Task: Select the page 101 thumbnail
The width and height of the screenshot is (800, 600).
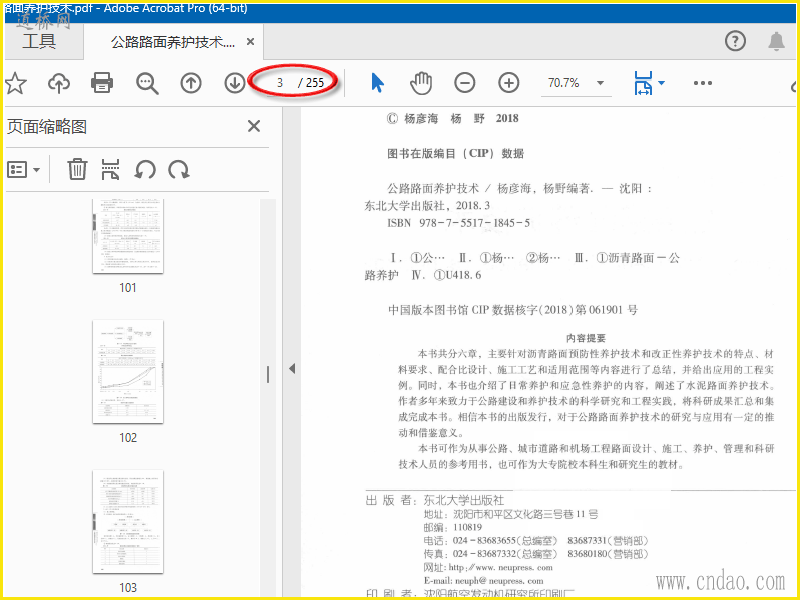Action: 128,236
